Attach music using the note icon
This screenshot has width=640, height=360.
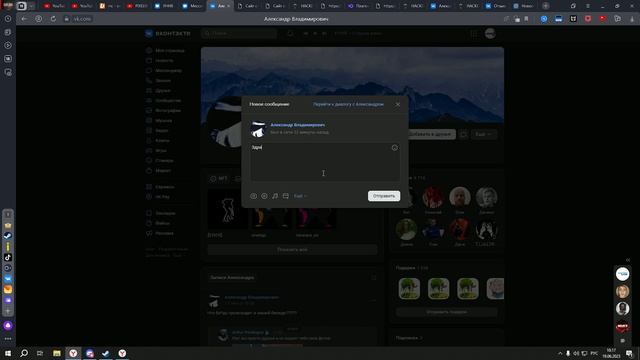[275, 196]
